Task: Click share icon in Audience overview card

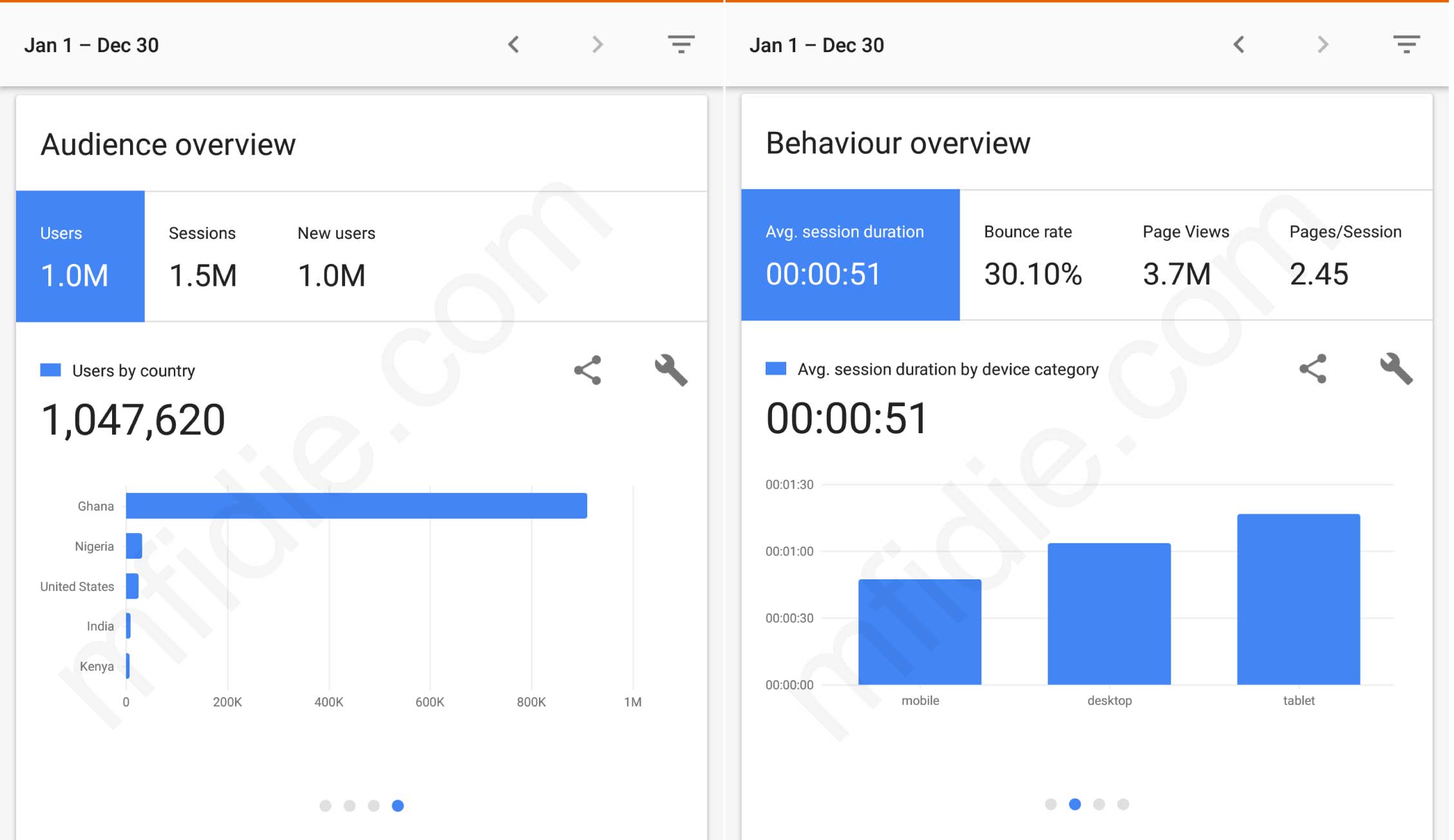Action: [x=587, y=370]
